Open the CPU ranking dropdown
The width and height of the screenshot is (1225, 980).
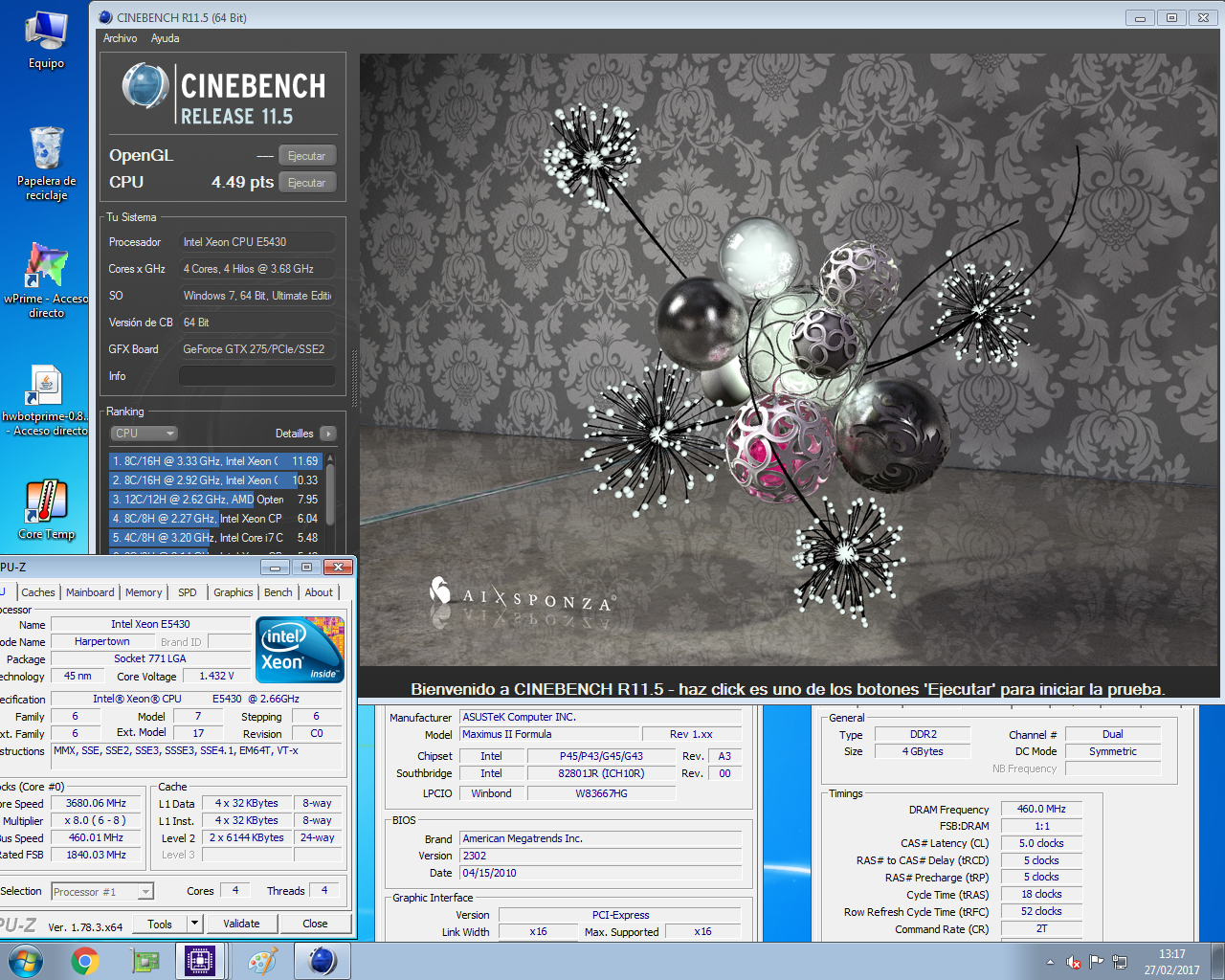[x=144, y=434]
